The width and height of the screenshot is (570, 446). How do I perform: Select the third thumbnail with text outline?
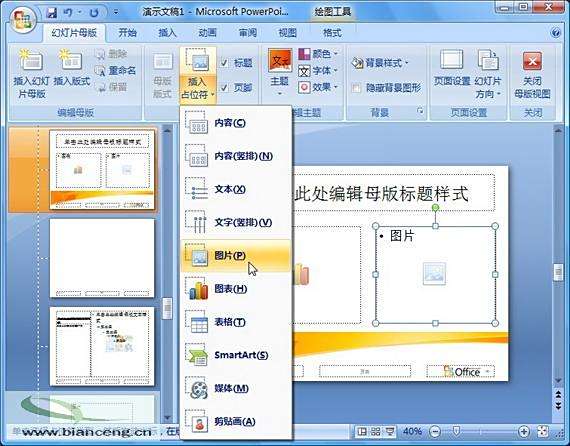point(102,346)
